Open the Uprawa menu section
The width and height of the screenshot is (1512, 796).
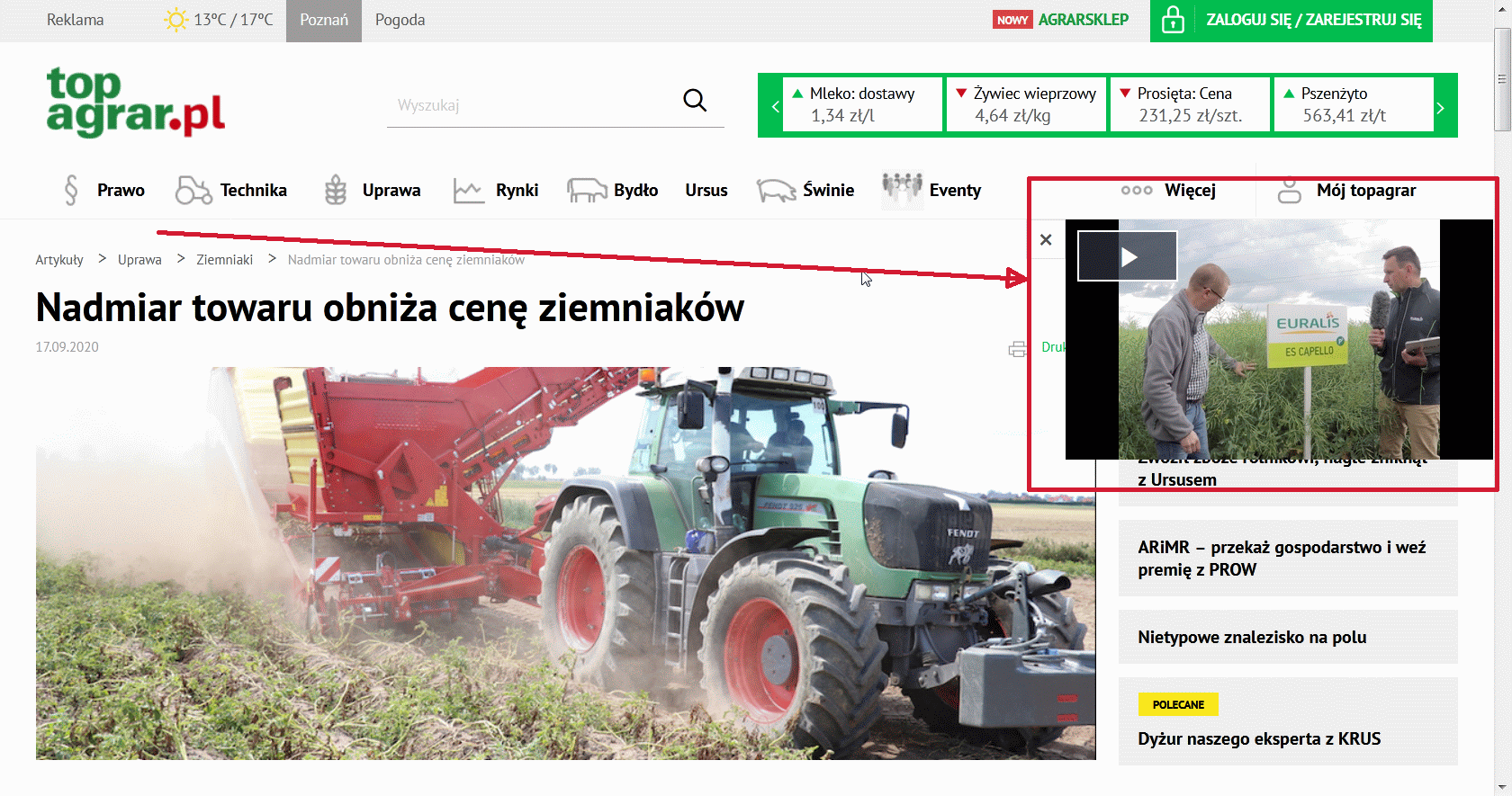tap(391, 191)
